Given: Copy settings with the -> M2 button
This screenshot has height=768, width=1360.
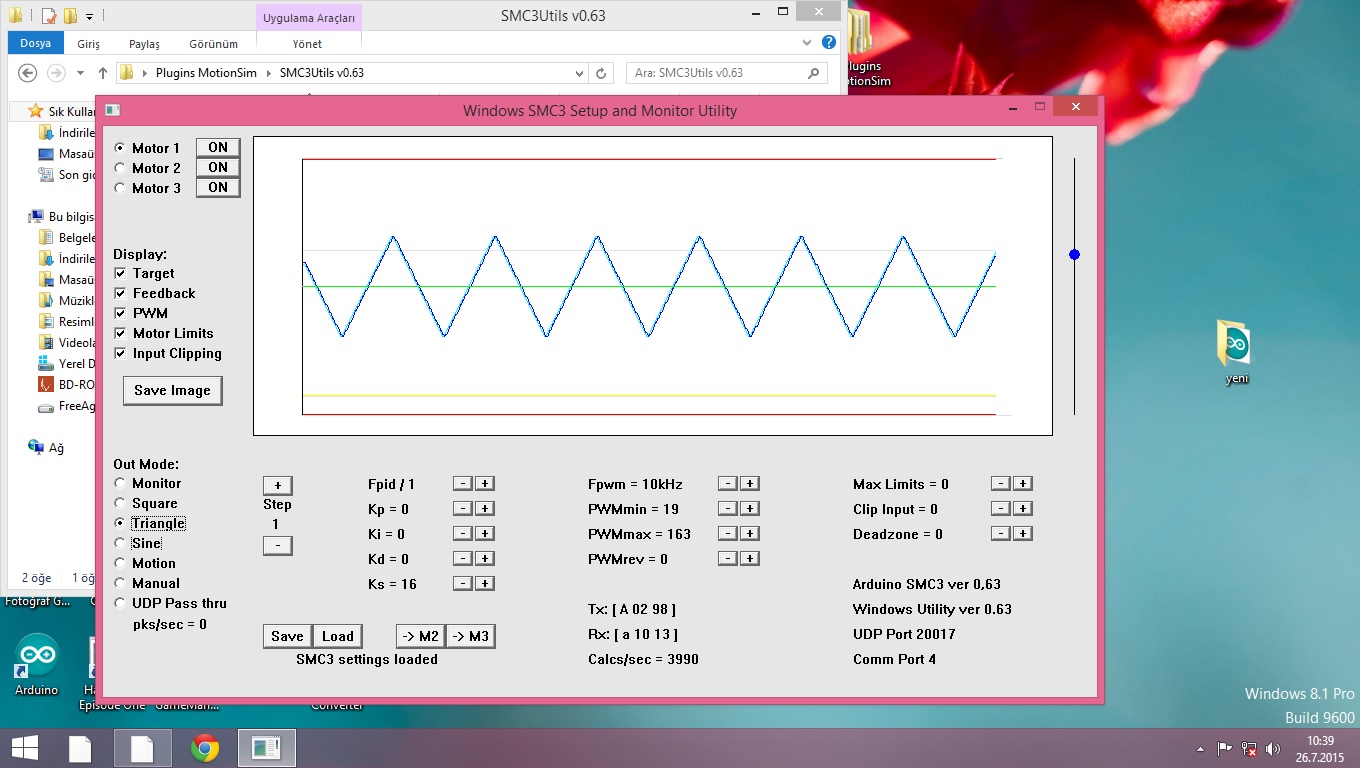Looking at the screenshot, I should [x=420, y=637].
